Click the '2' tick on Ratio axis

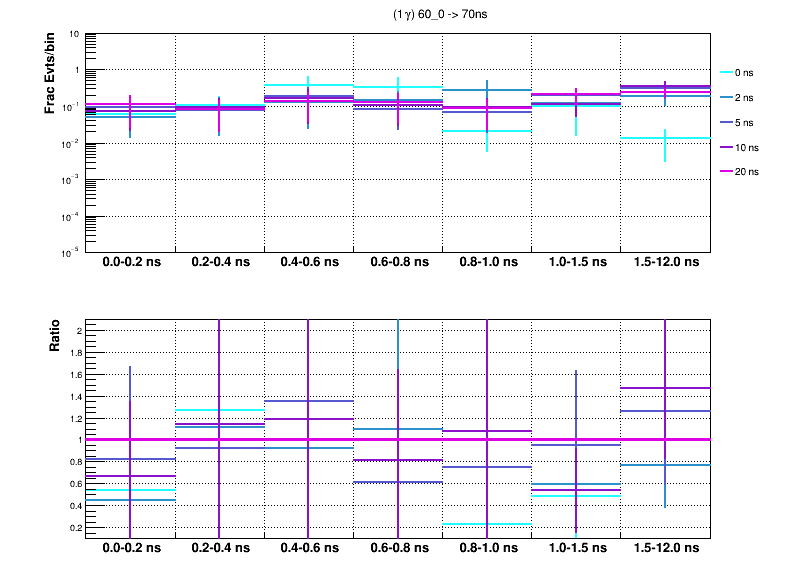tap(76, 331)
